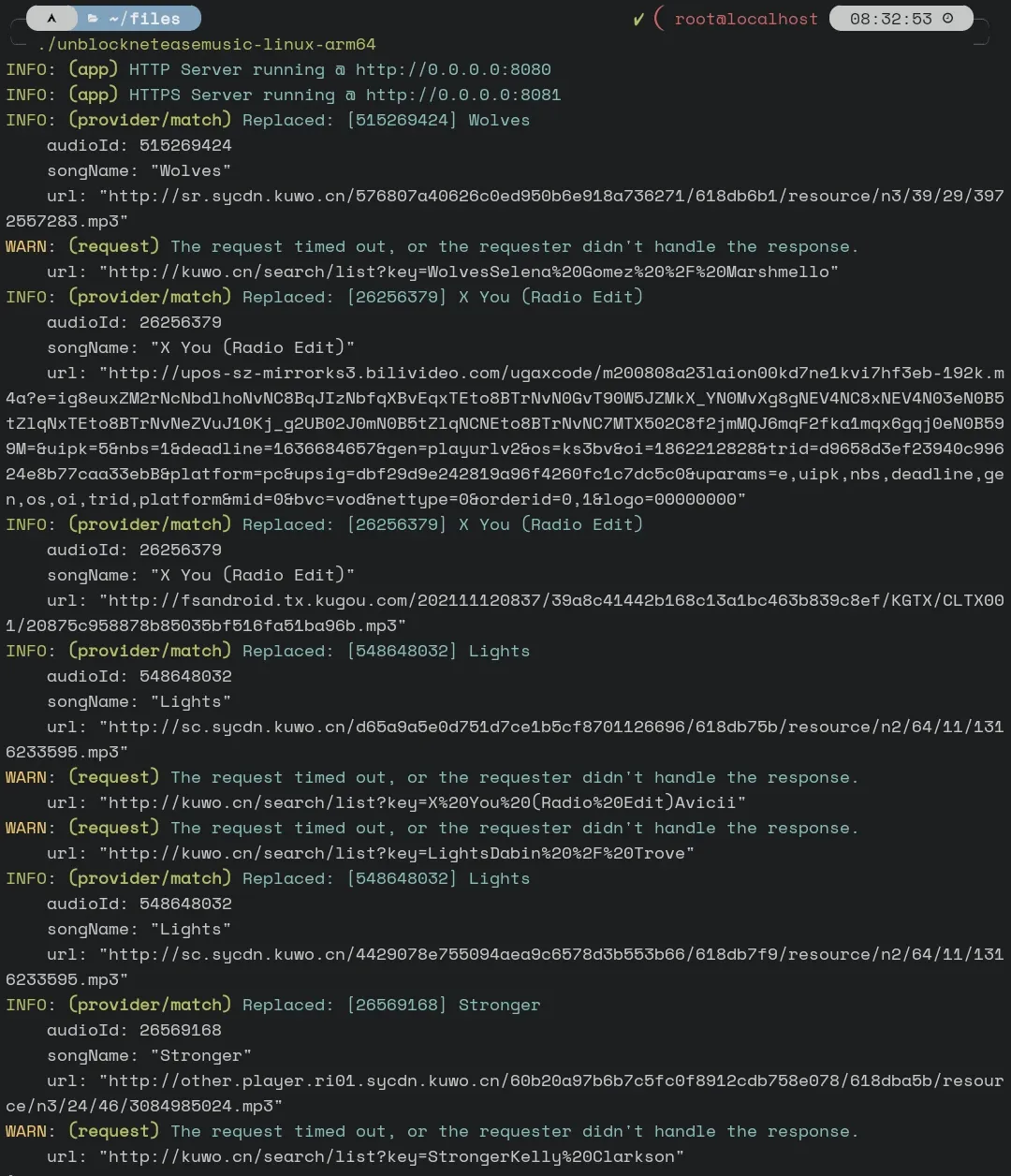Click the ~/files directory segment

click(144, 18)
